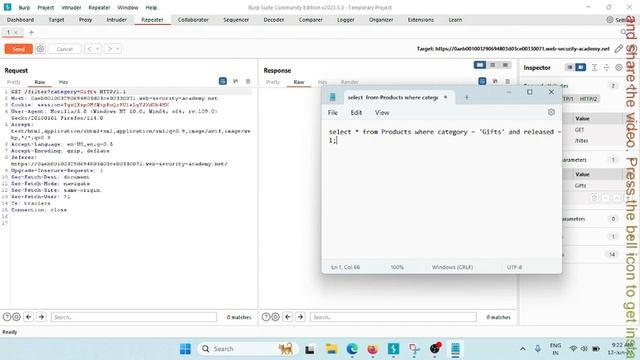Add a new Notepad tab
This screenshot has height=360, width=640.
point(467,97)
